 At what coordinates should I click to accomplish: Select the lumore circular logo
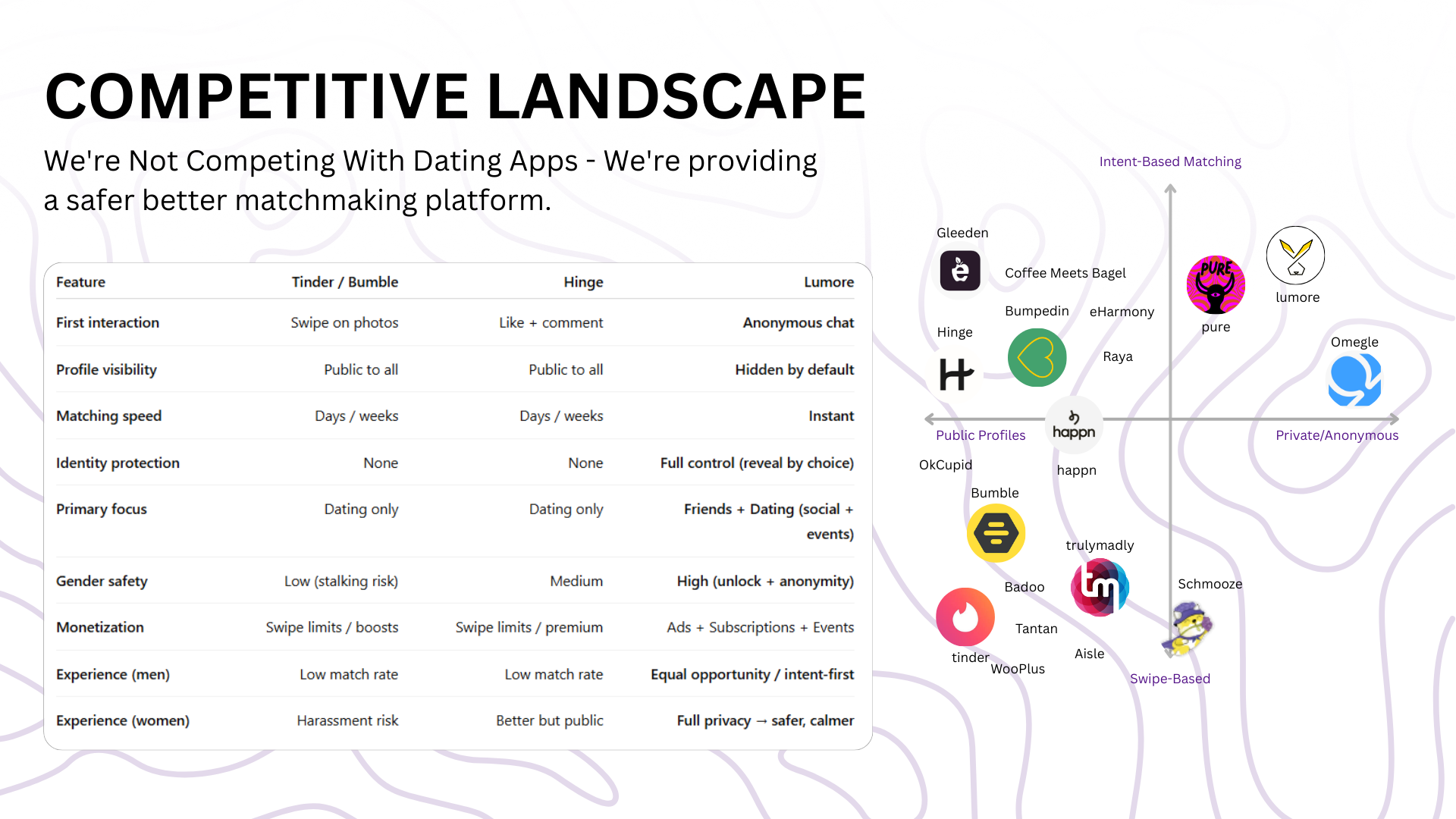[1295, 256]
